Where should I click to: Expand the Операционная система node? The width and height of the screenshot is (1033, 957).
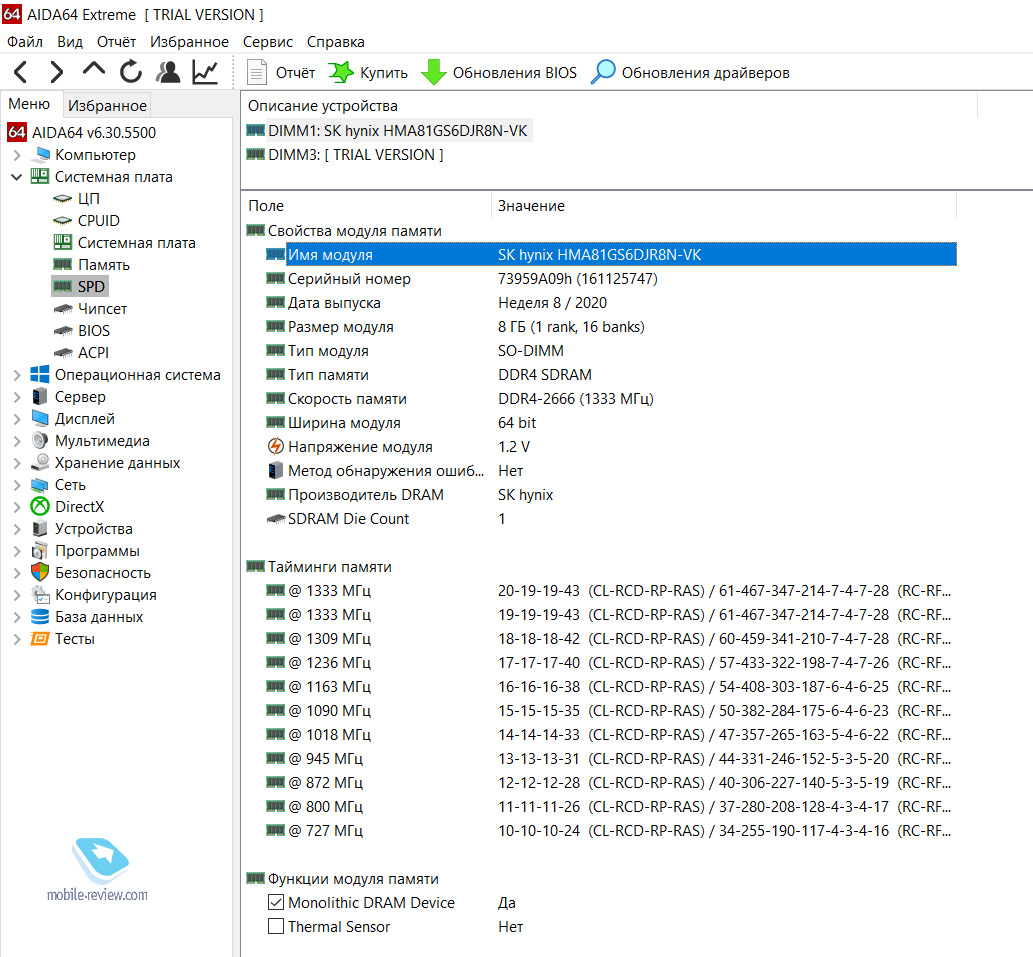[x=17, y=375]
